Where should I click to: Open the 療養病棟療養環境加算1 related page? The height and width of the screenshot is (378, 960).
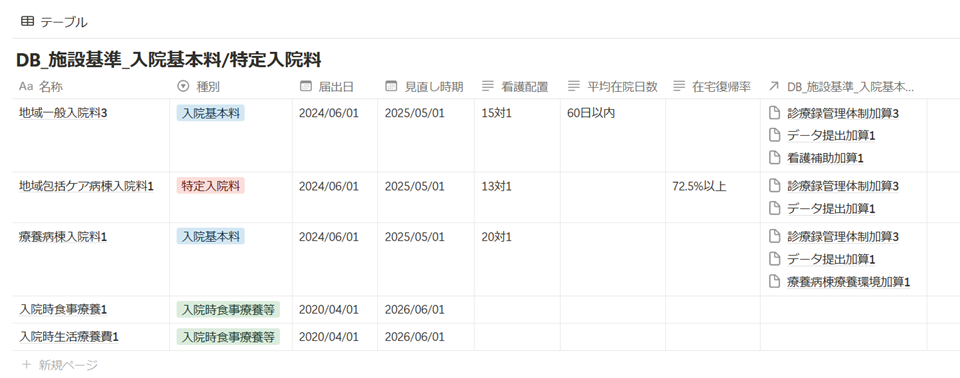849,282
